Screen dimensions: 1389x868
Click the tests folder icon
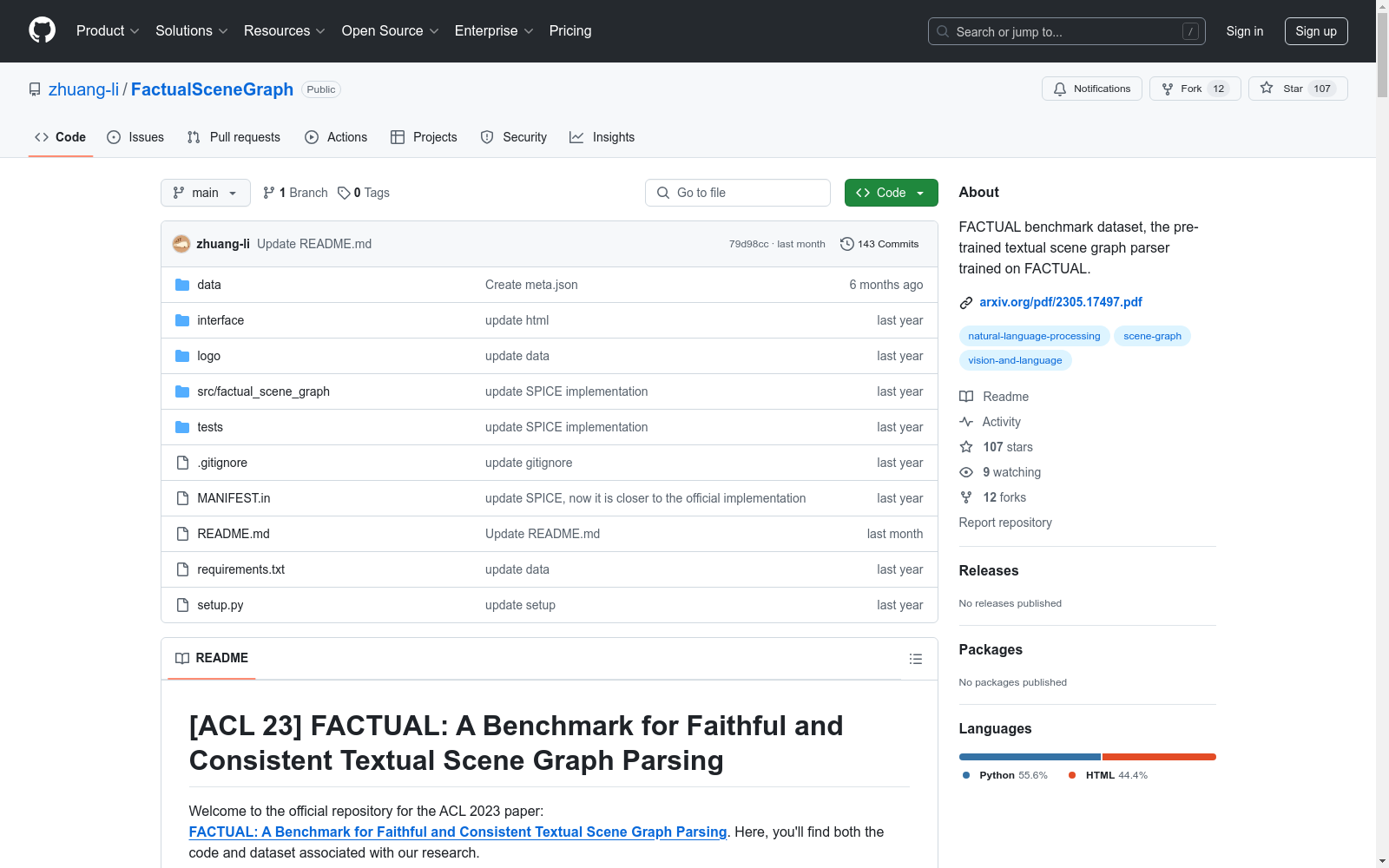click(182, 427)
